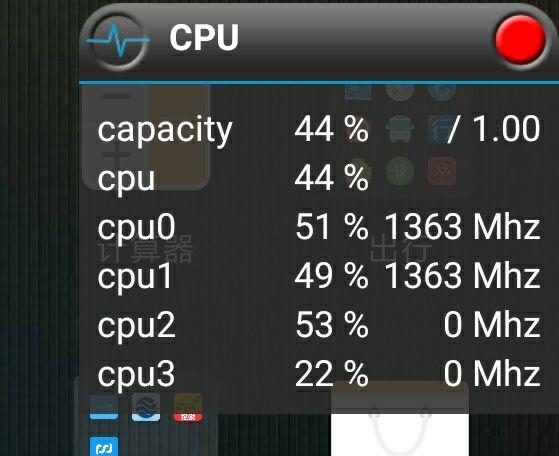
Task: Open the faded red app icon behind overlay
Action: 442,171
